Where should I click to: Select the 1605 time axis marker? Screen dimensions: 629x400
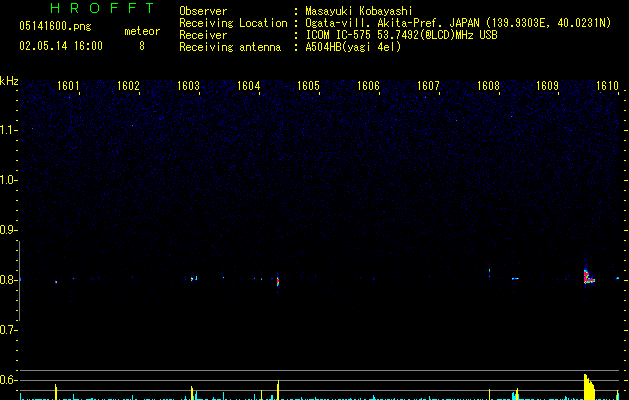308,86
